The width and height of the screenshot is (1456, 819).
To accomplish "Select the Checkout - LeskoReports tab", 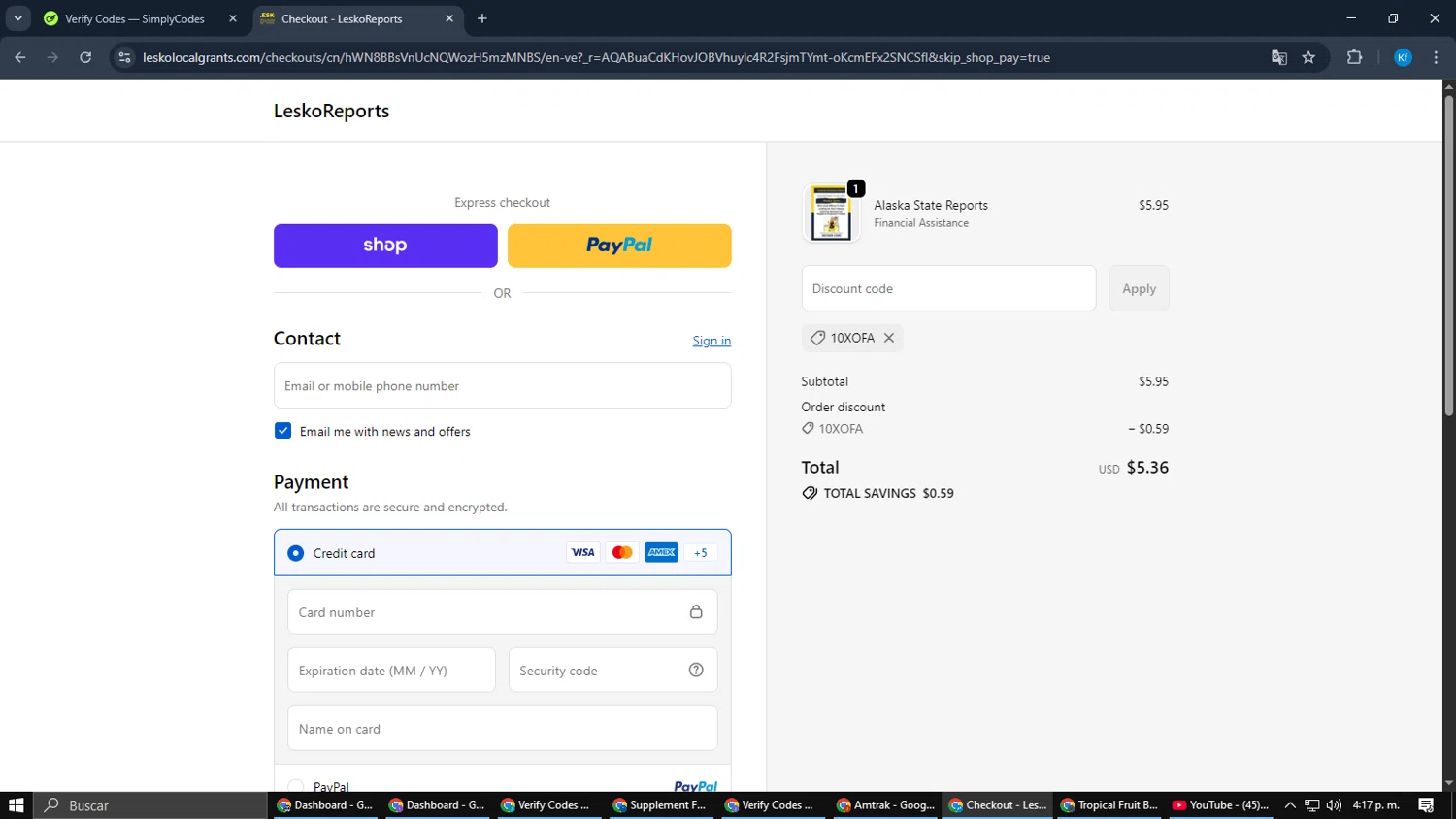I will pos(342,18).
